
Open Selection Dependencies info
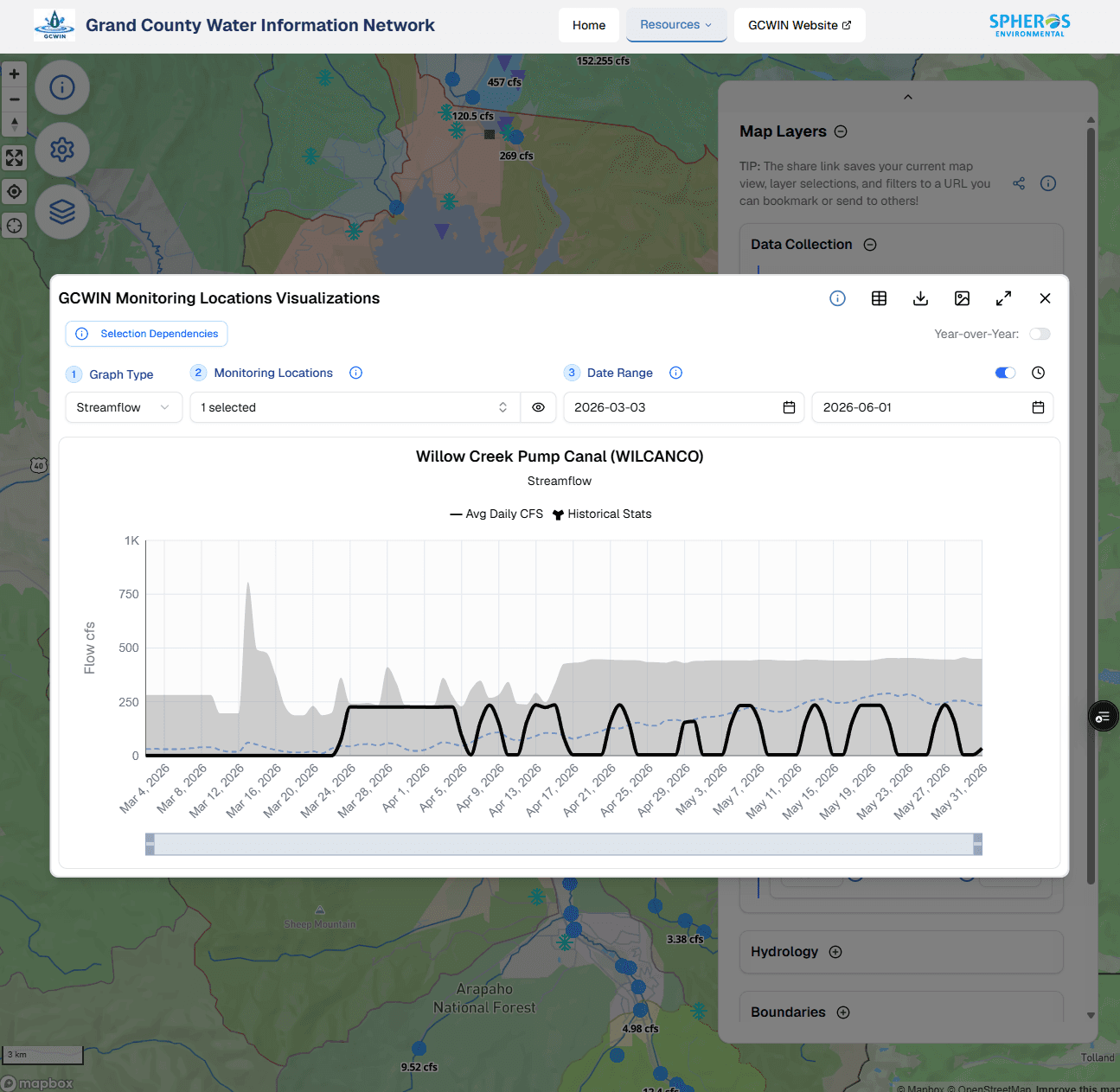[146, 334]
